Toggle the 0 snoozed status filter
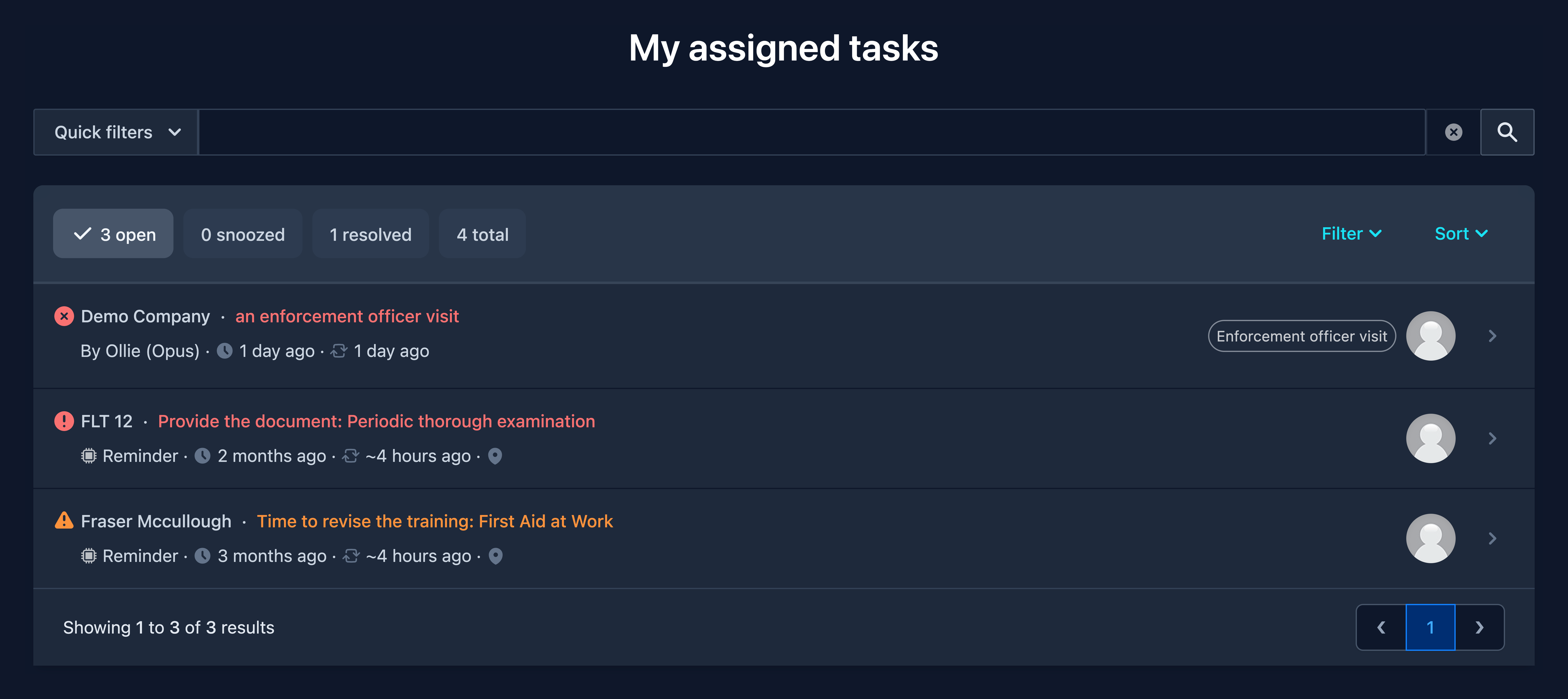This screenshot has height=699, width=1568. [x=243, y=234]
